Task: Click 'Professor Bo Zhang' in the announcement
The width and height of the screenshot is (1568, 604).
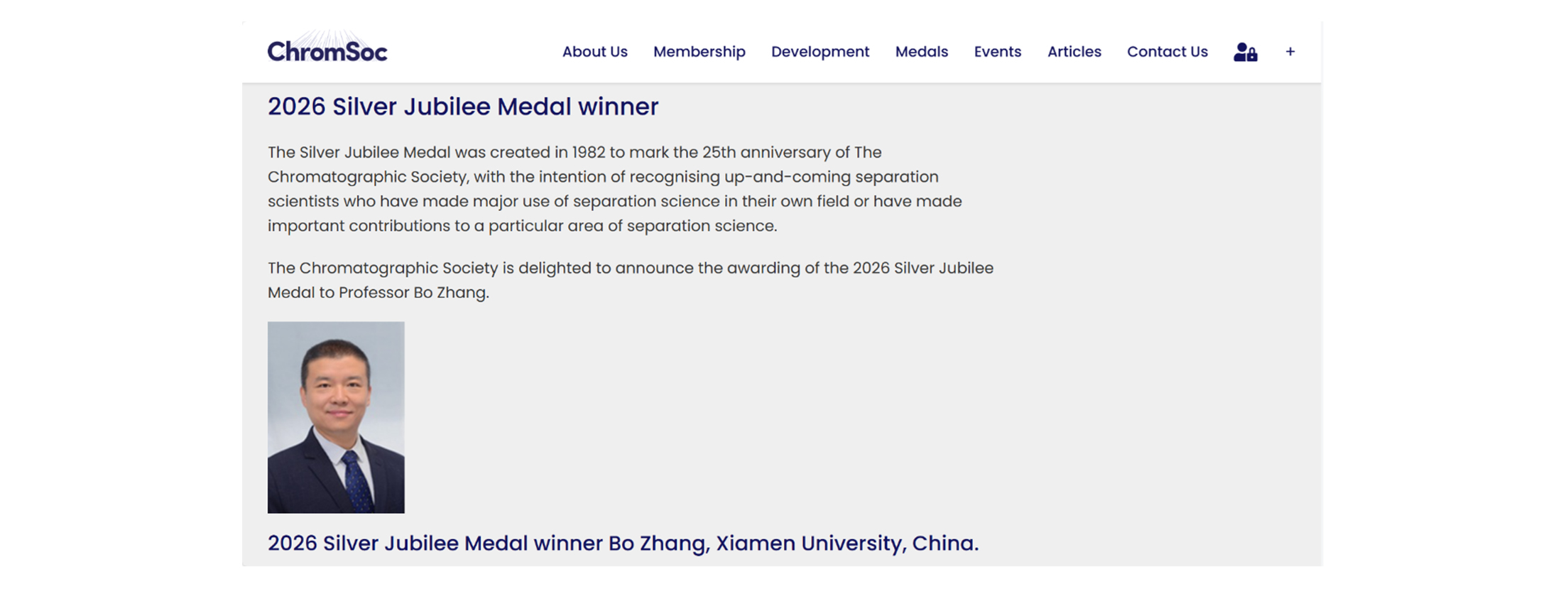Action: (413, 293)
